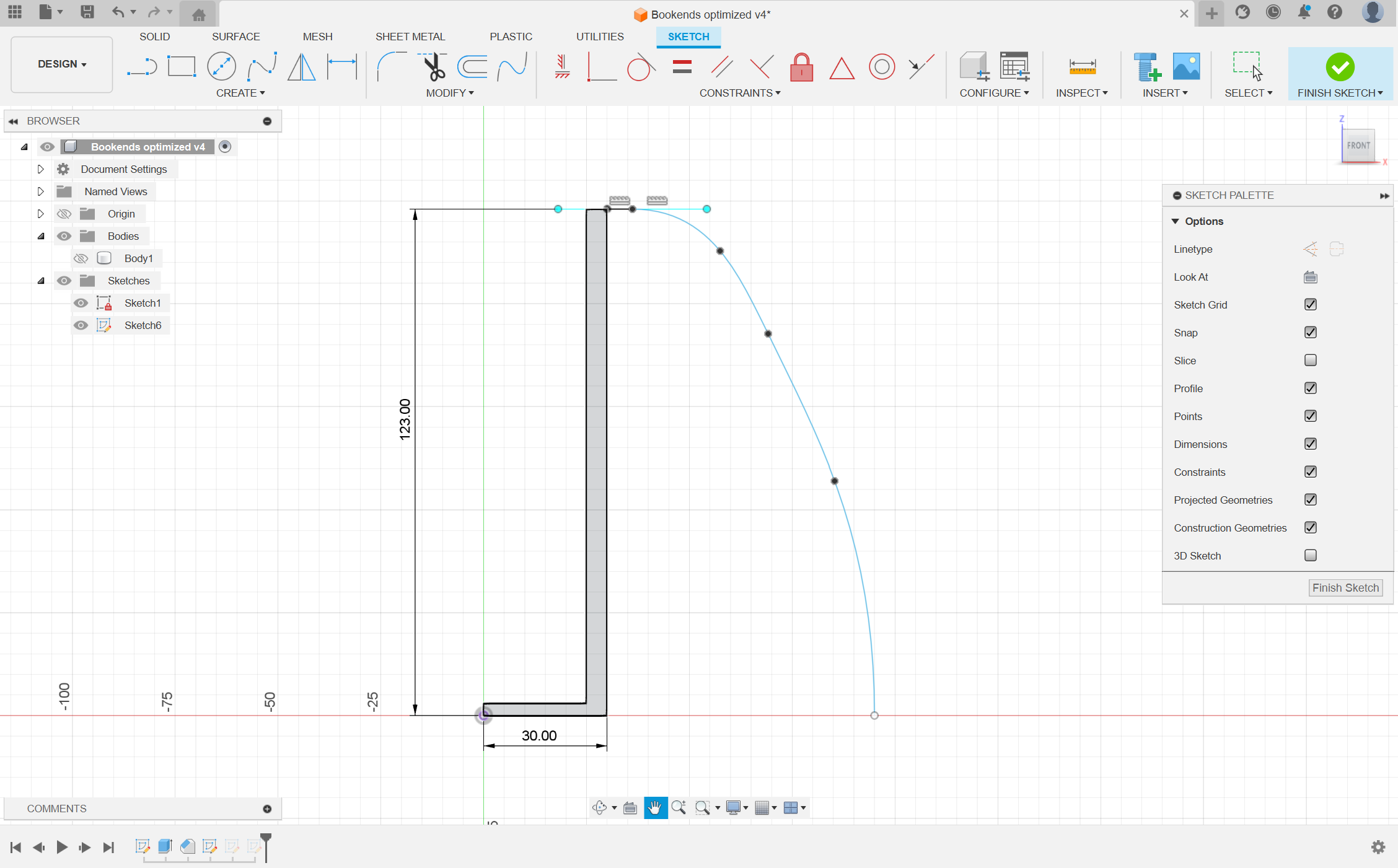Switch to the SURFACE tab
1398x868 pixels.
[x=235, y=37]
